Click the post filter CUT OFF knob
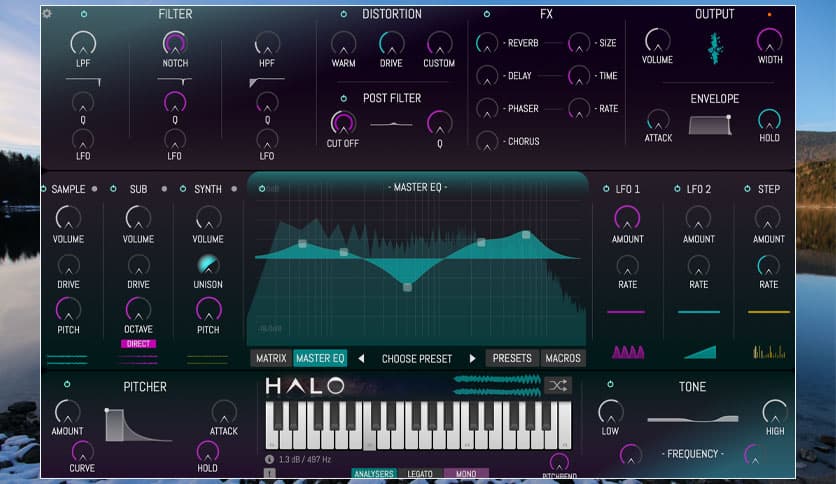This screenshot has width=836, height=484. 343,123
